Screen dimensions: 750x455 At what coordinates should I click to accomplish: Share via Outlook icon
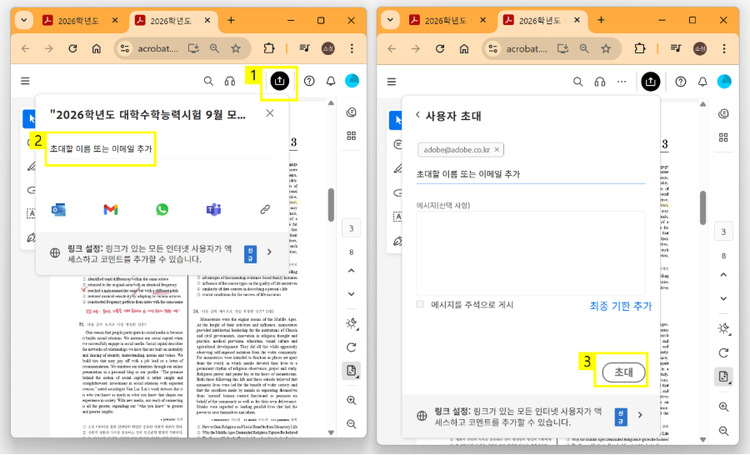[58, 210]
